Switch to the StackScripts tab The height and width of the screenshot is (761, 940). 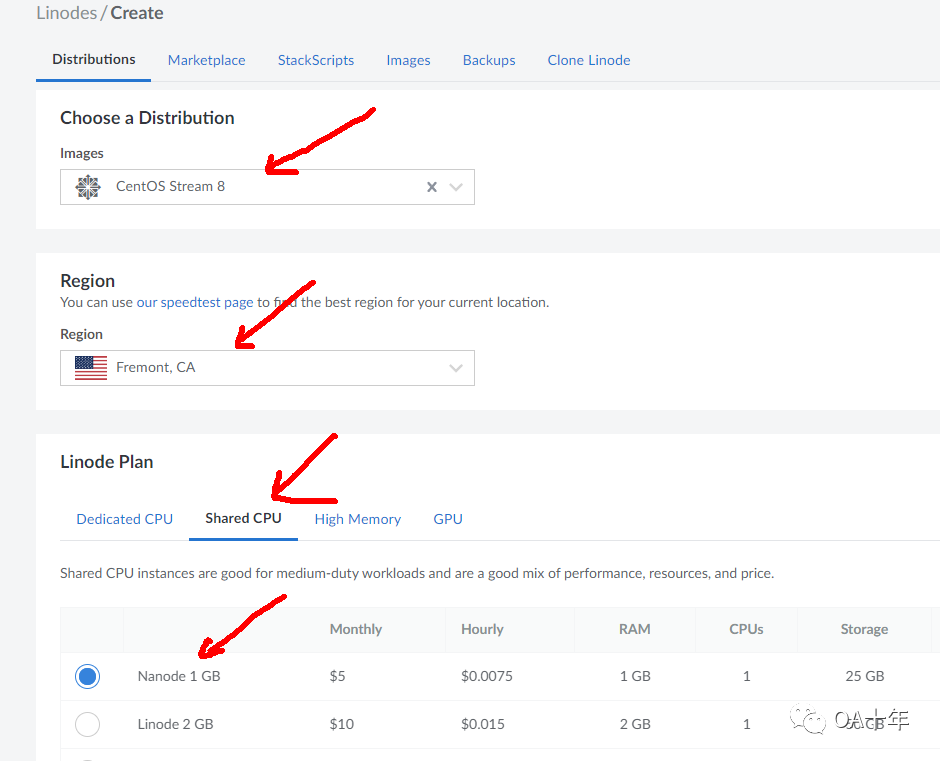tap(316, 60)
